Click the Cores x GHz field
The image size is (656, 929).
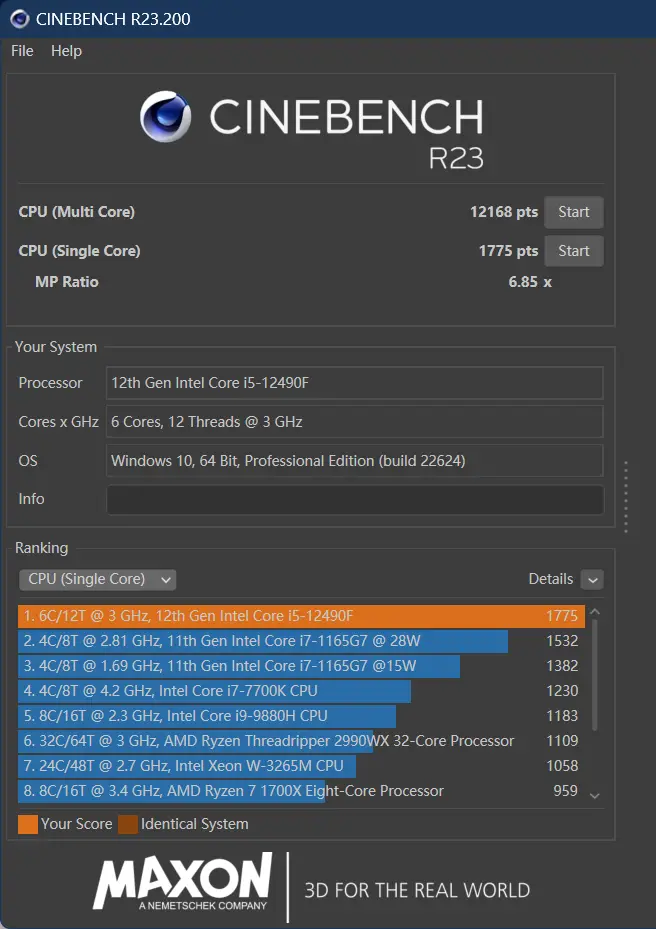354,422
